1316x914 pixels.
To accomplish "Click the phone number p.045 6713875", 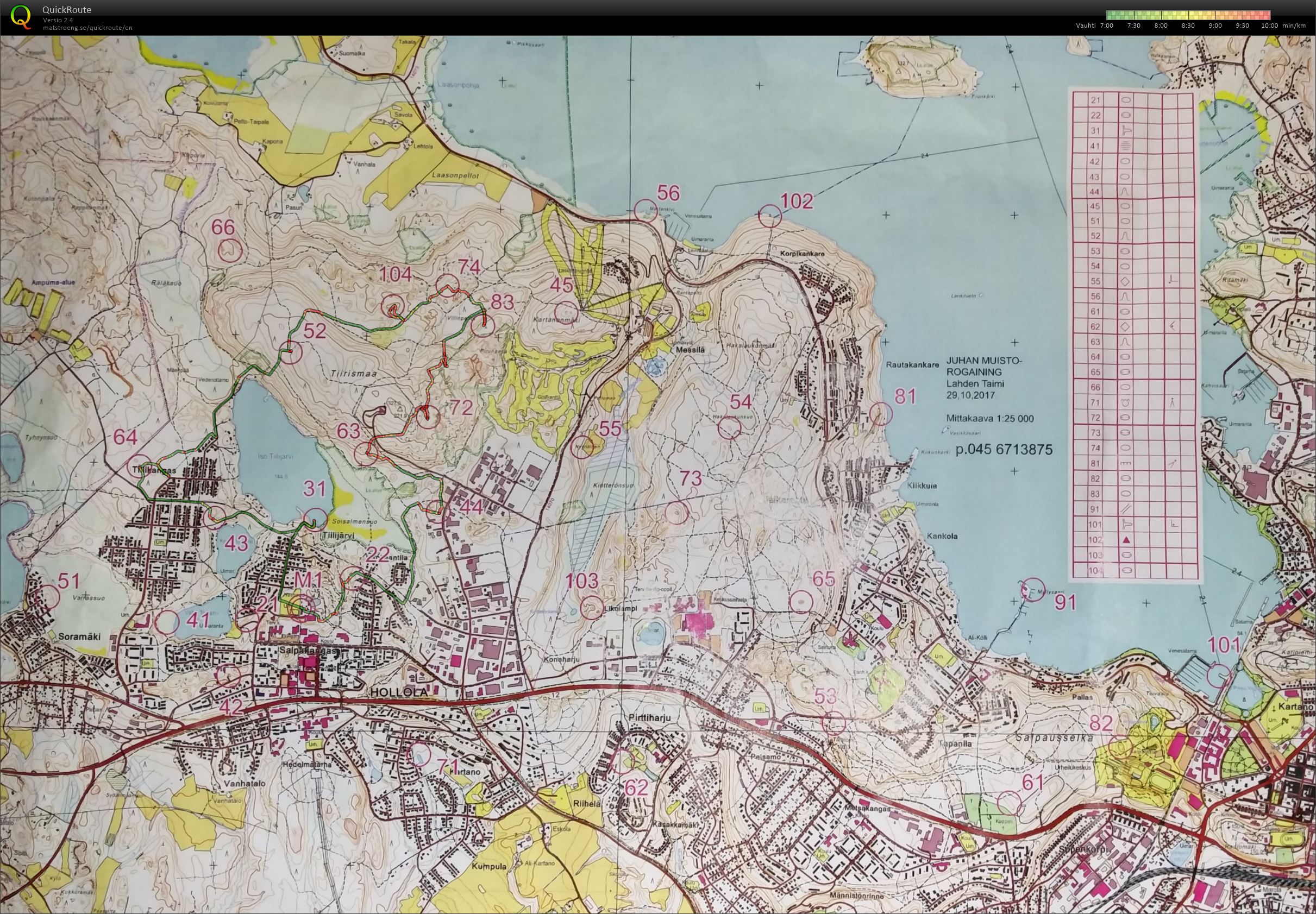I will [x=1004, y=450].
